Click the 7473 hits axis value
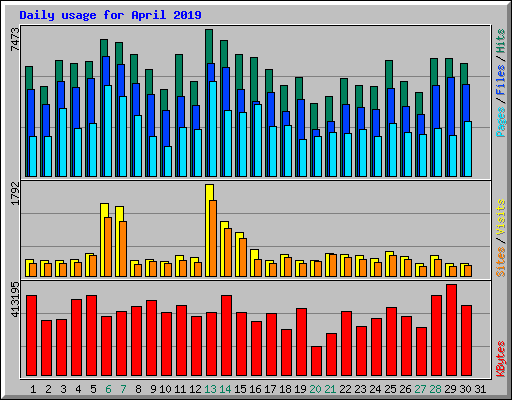The height and width of the screenshot is (400, 512). (15, 39)
